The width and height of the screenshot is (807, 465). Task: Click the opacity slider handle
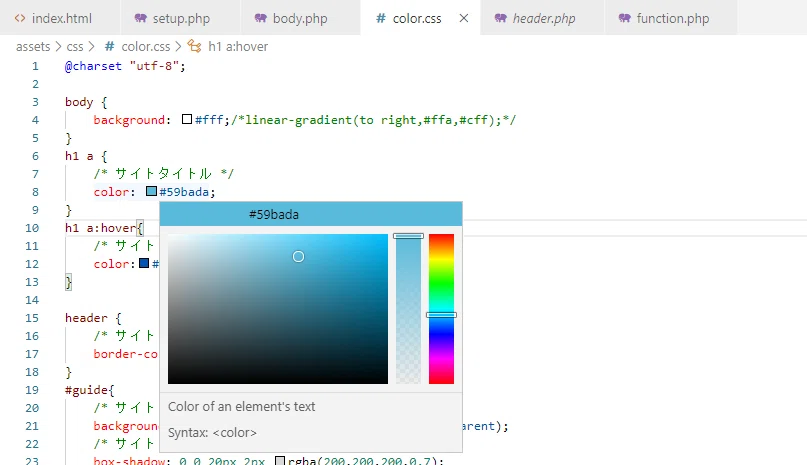click(x=409, y=236)
